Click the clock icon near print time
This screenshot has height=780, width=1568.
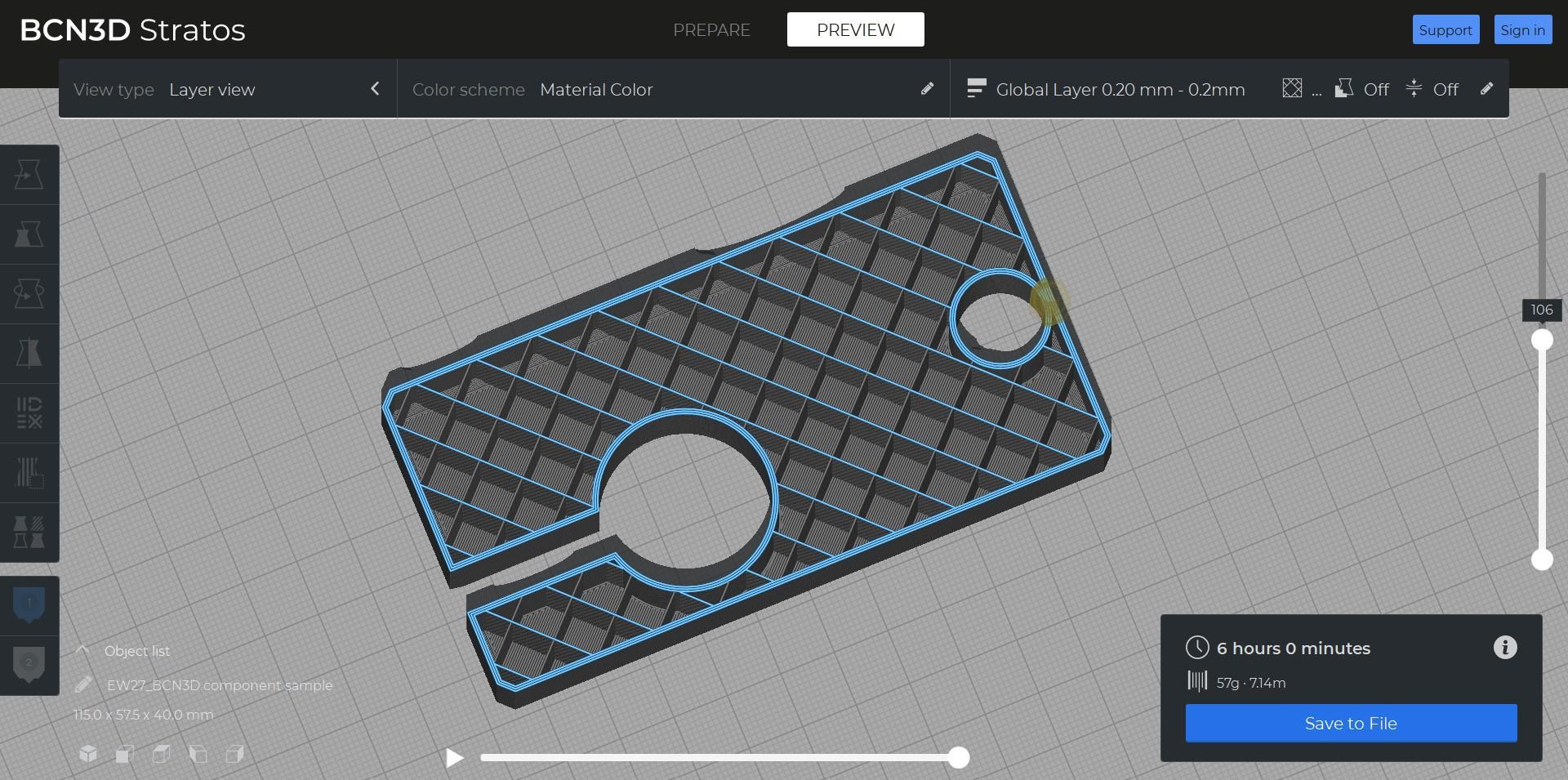1197,648
